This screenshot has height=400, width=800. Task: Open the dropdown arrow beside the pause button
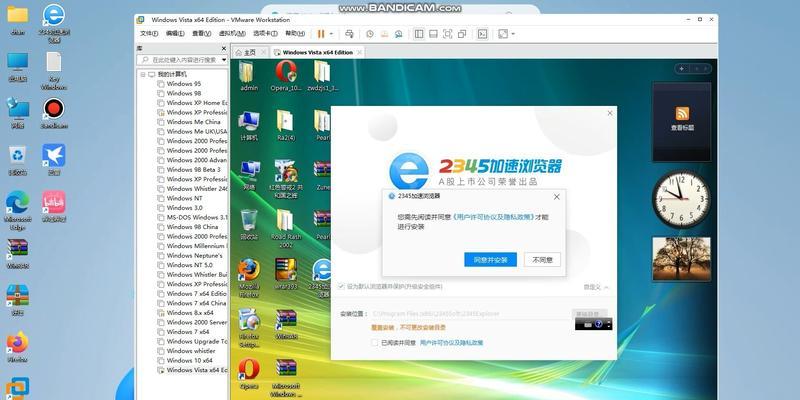(x=331, y=34)
